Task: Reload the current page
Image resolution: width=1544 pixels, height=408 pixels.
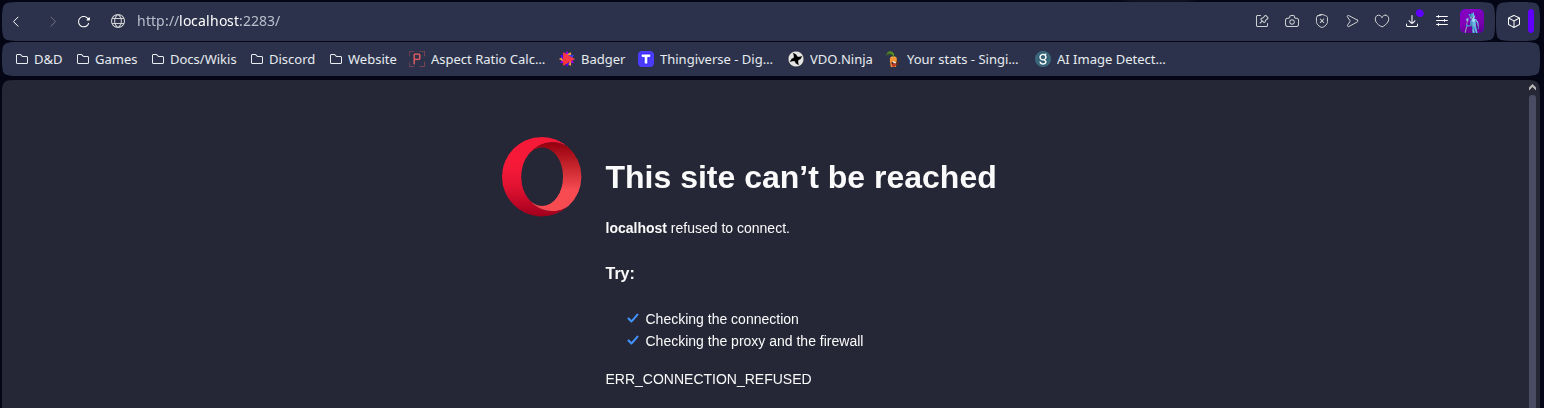Action: (x=84, y=21)
